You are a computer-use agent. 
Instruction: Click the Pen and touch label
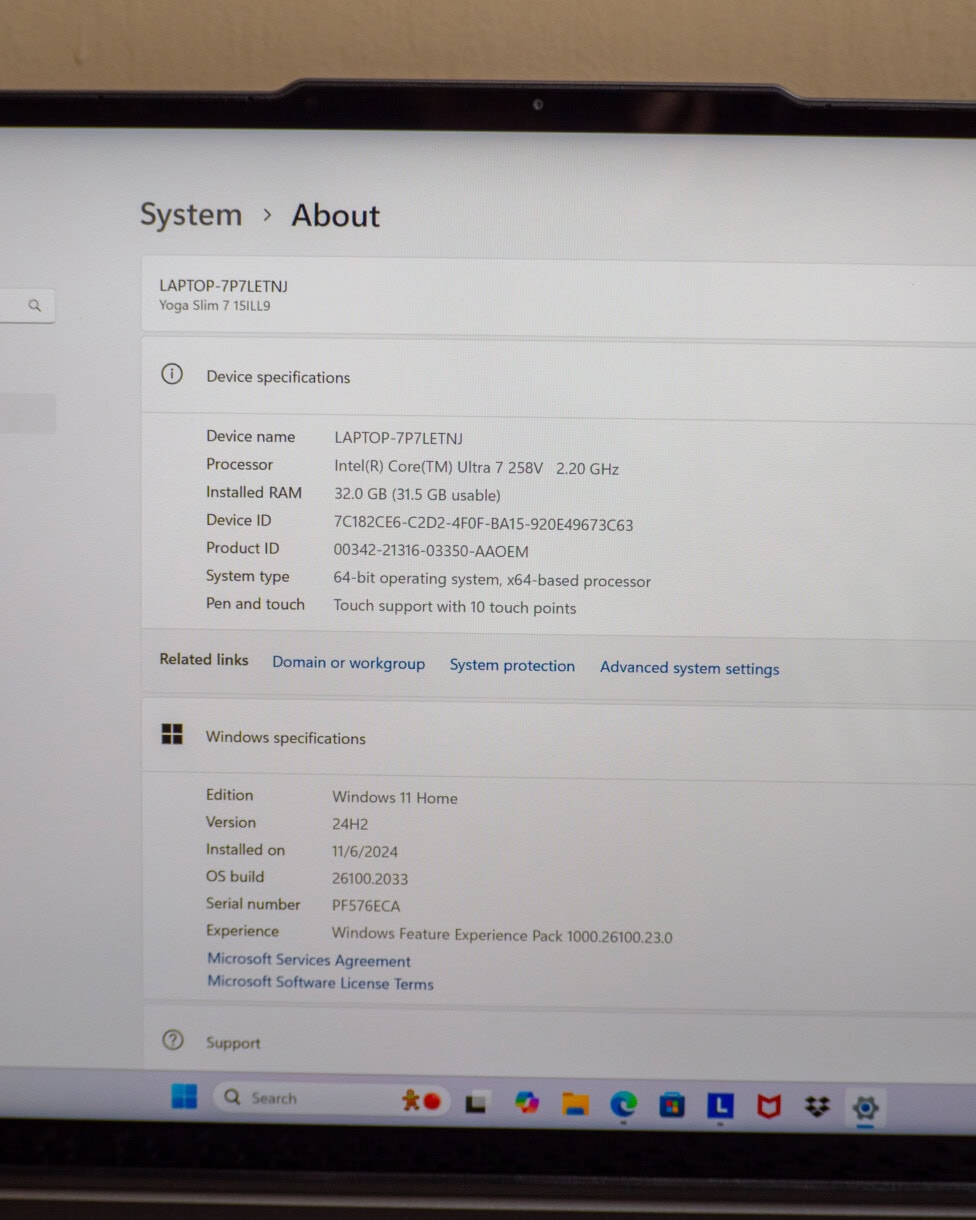(255, 604)
